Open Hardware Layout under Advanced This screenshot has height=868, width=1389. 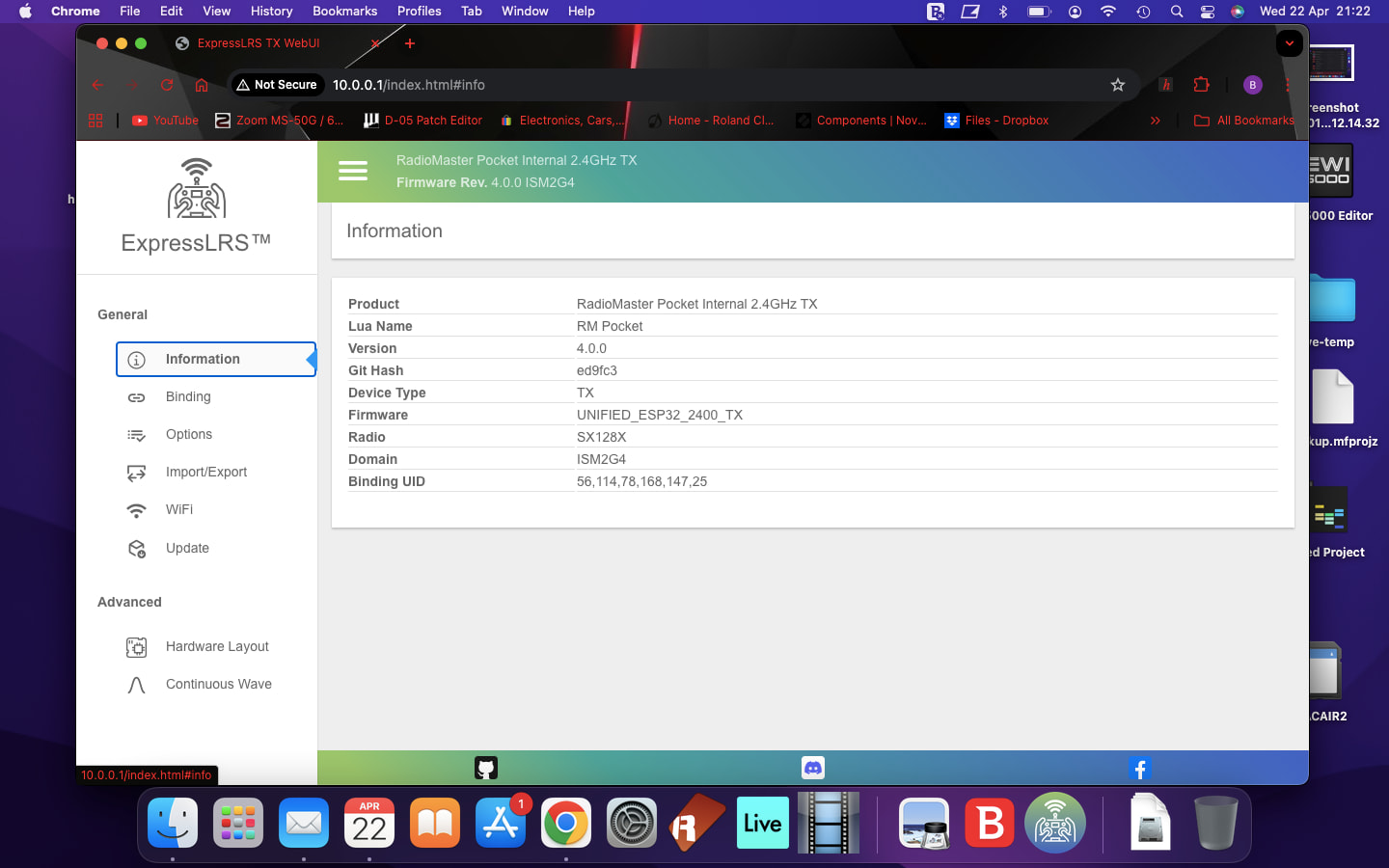217,646
